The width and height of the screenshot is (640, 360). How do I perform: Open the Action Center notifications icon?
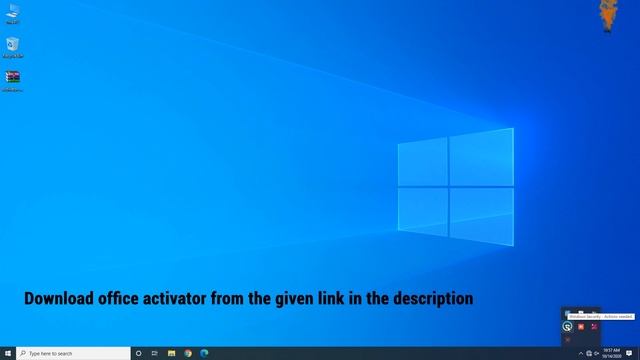(629, 353)
